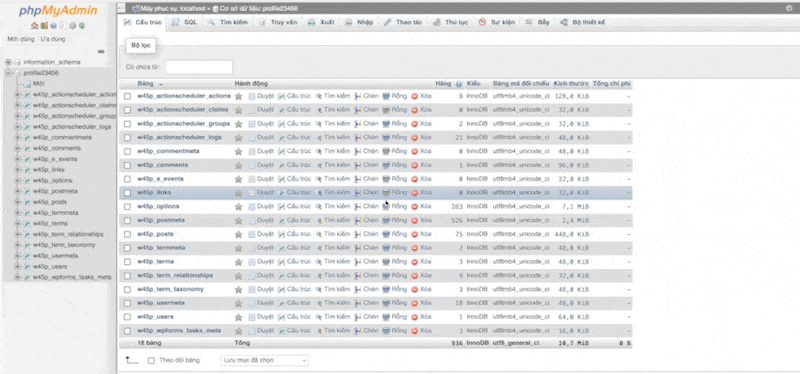Screen dimensions: 800x374
Task: Expand w45p_users node in sidebar
Action: click(x=18, y=266)
